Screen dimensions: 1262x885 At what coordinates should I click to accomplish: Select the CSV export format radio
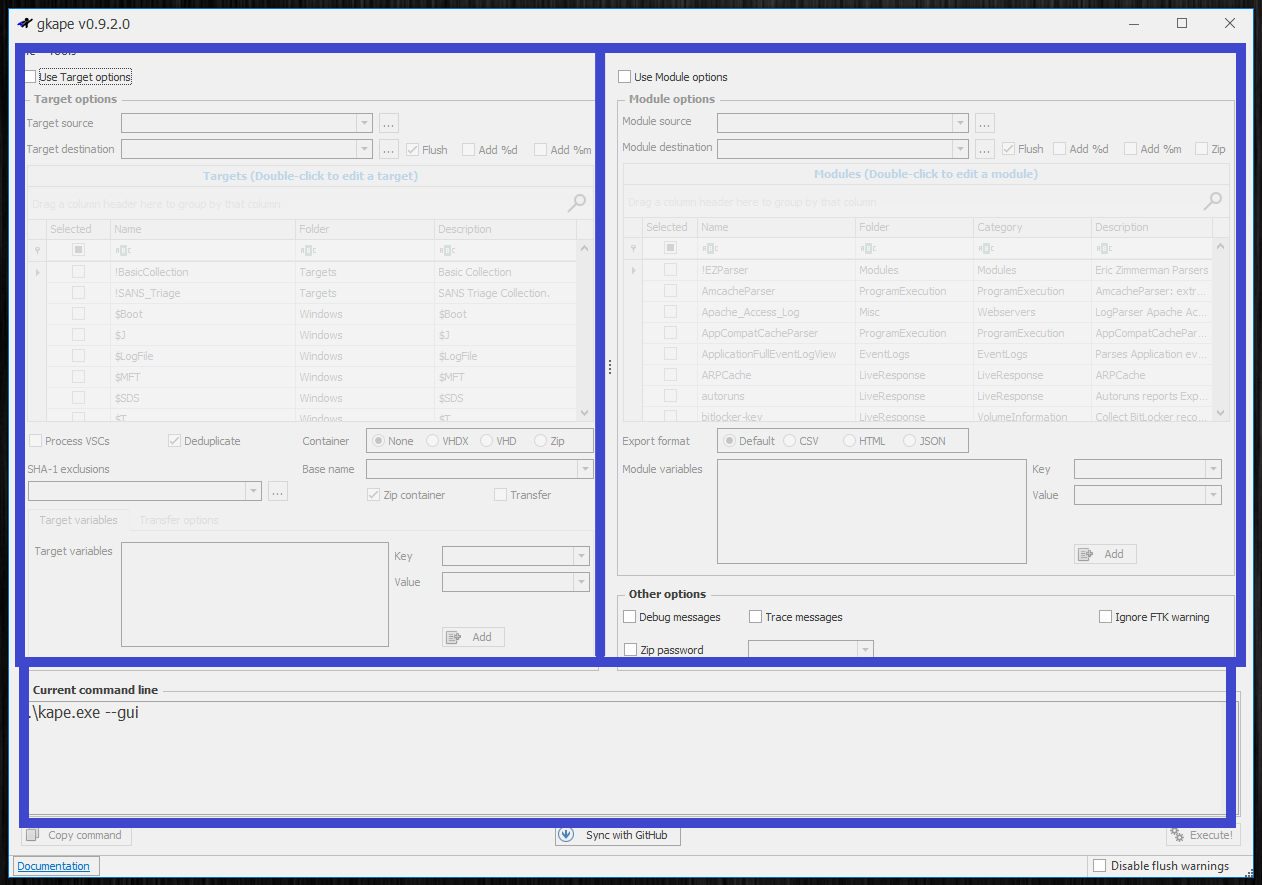790,441
